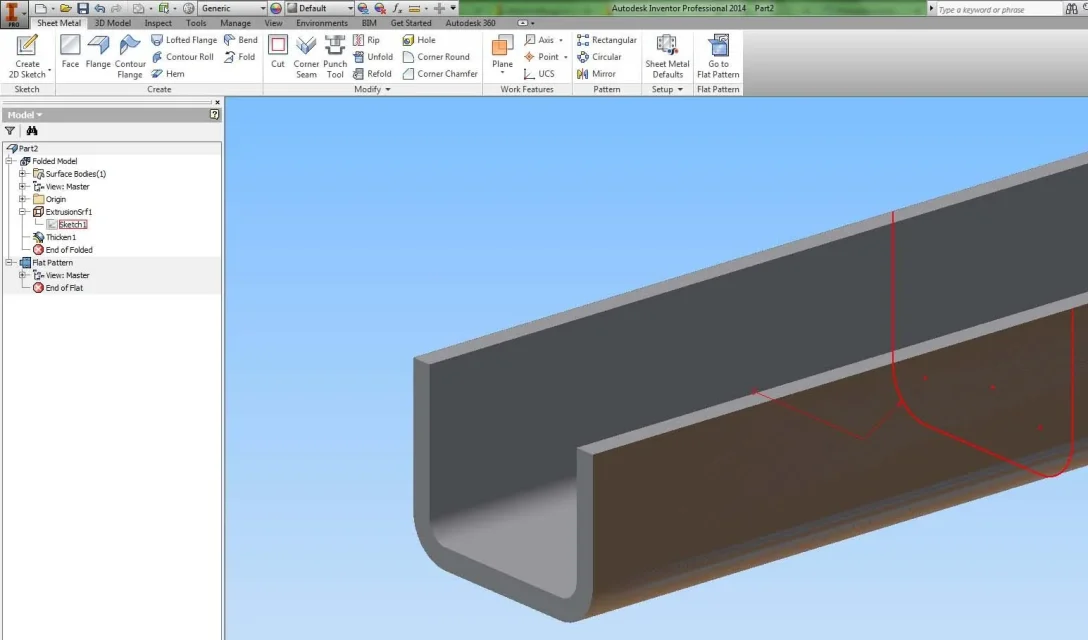Create a 2D Sketch
This screenshot has height=640, width=1088.
(x=27, y=56)
